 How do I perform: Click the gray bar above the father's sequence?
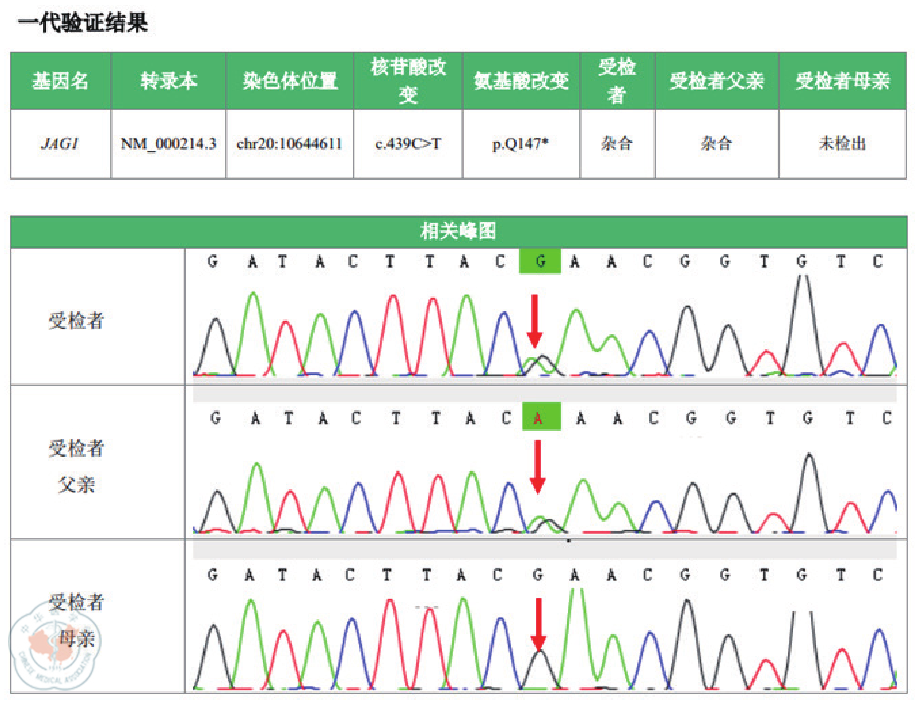549,394
